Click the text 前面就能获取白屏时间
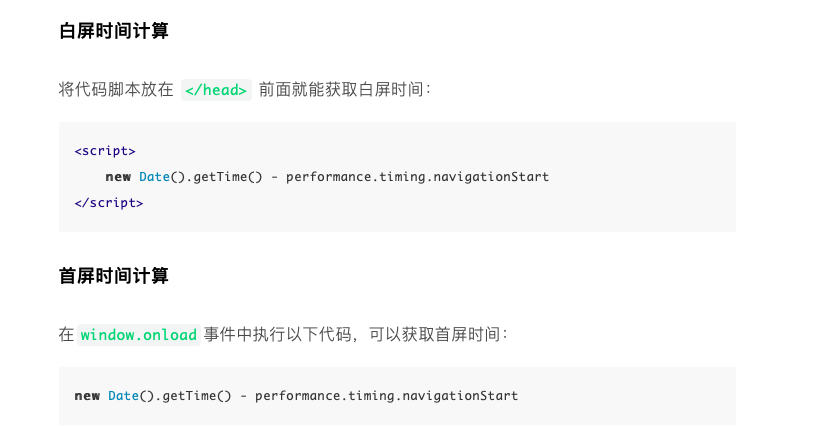 pyautogui.click(x=341, y=89)
